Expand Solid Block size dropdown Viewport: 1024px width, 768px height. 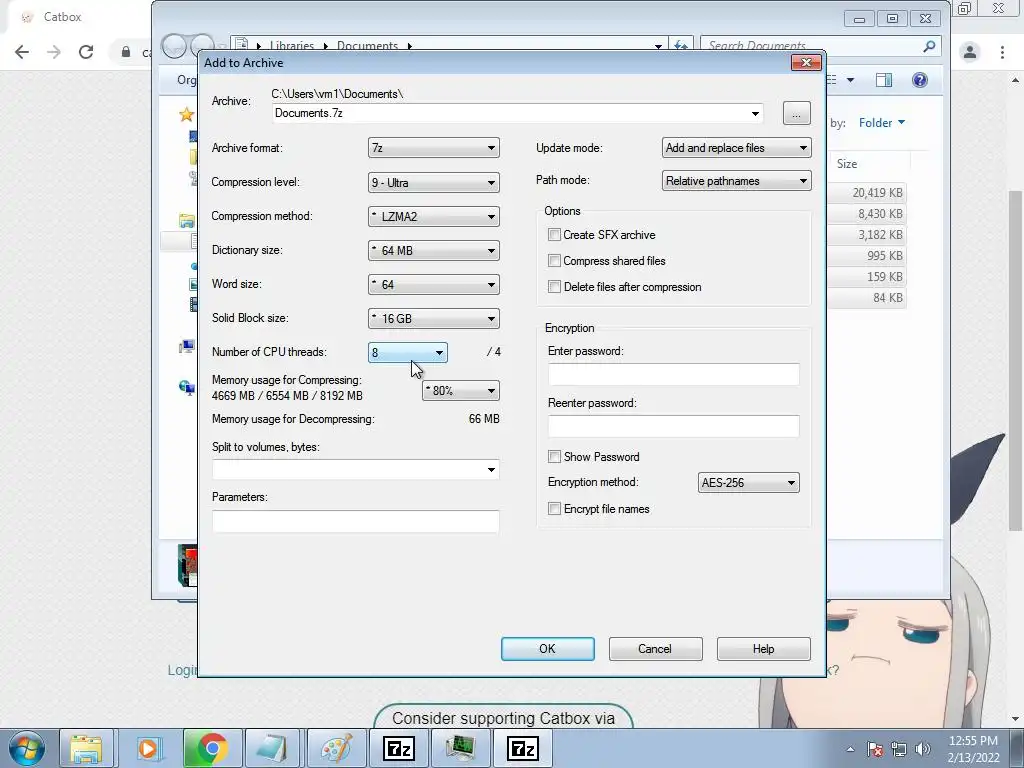(434, 318)
